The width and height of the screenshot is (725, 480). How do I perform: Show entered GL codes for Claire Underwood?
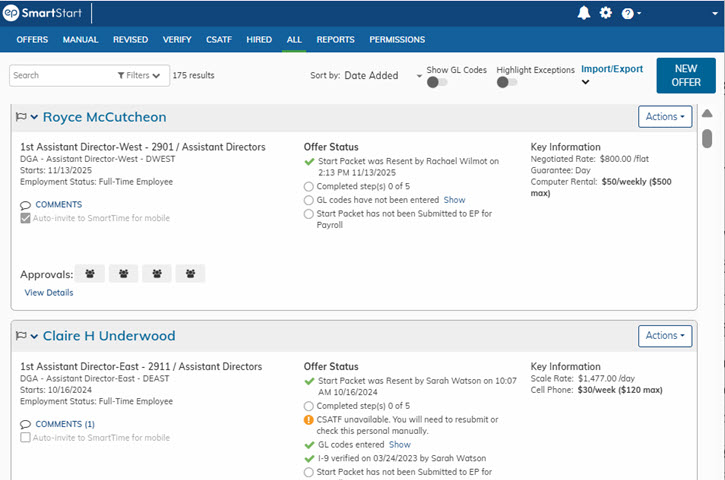click(x=399, y=444)
